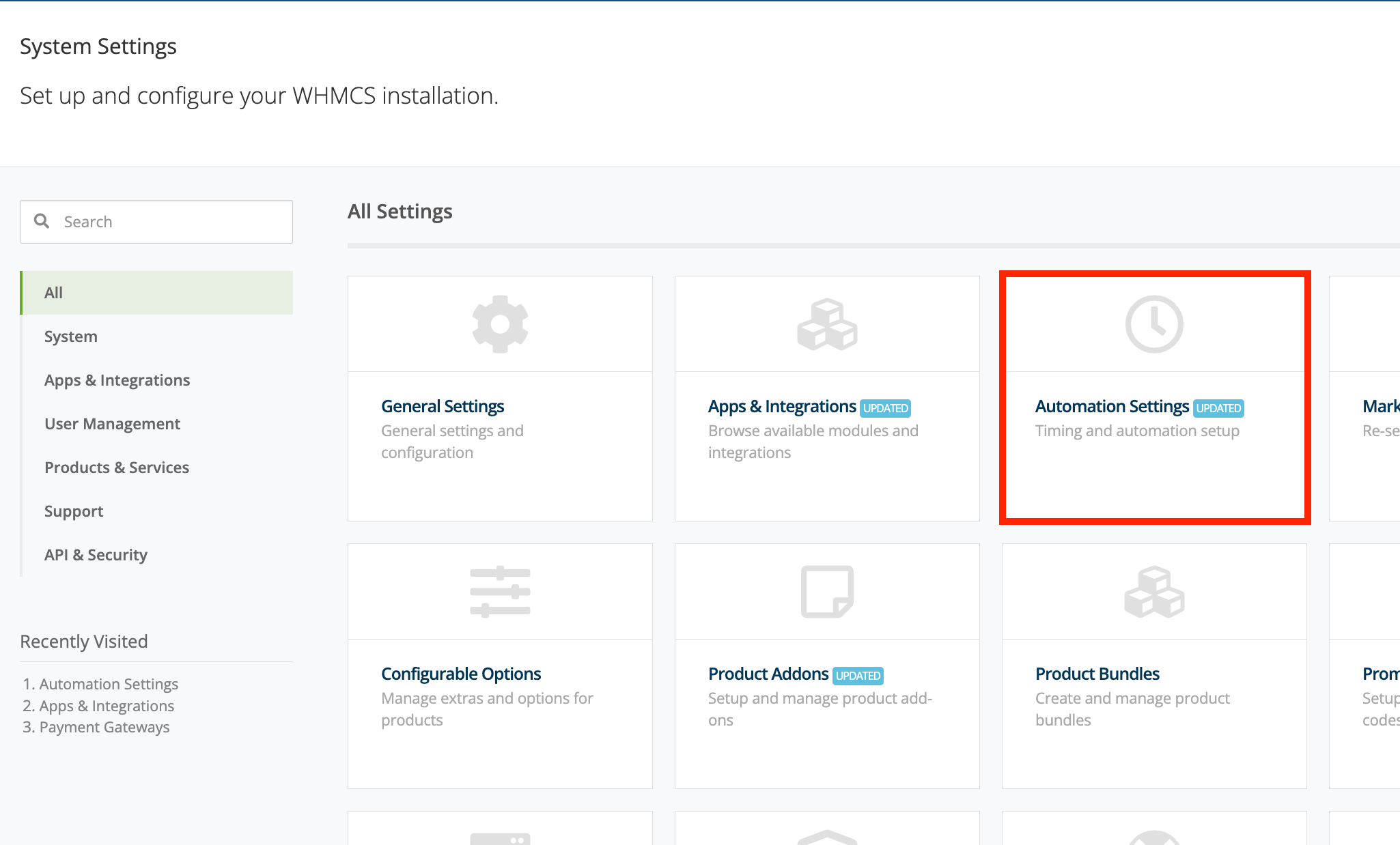Screen dimensions: 1400x845
Task: Select the All category in sidebar
Action: pos(156,293)
